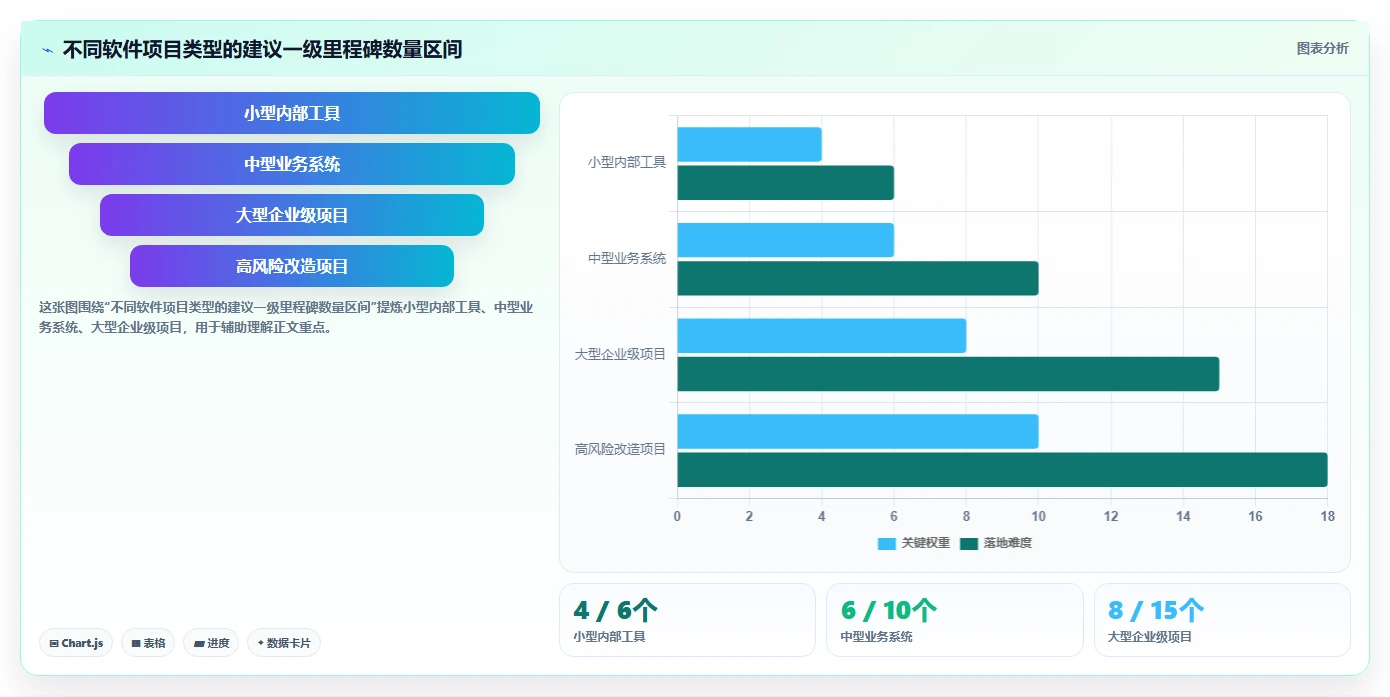Click the 中型业务系统 y-axis label

[x=627, y=258]
